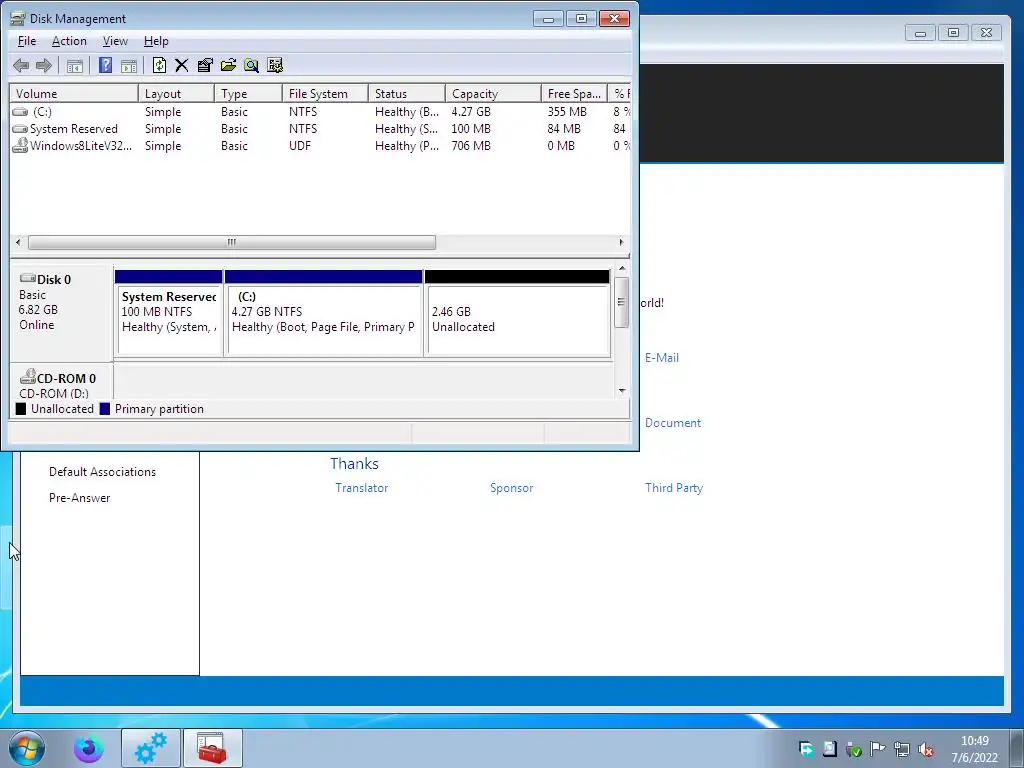This screenshot has width=1024, height=768.
Task: Click the System Reserved drive icon in list
Action: tap(20, 129)
